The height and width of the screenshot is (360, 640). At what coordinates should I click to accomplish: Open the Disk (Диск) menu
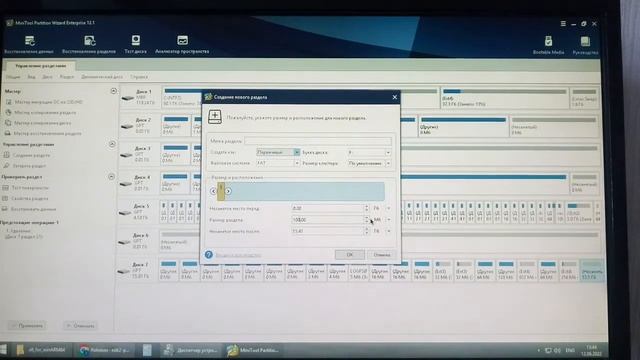47,77
